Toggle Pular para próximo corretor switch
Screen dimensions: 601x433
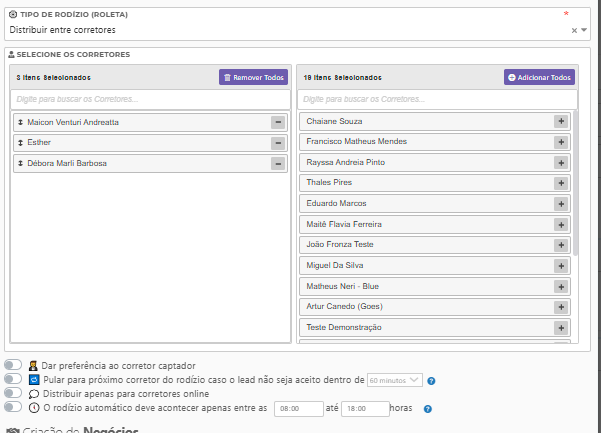coord(13,380)
